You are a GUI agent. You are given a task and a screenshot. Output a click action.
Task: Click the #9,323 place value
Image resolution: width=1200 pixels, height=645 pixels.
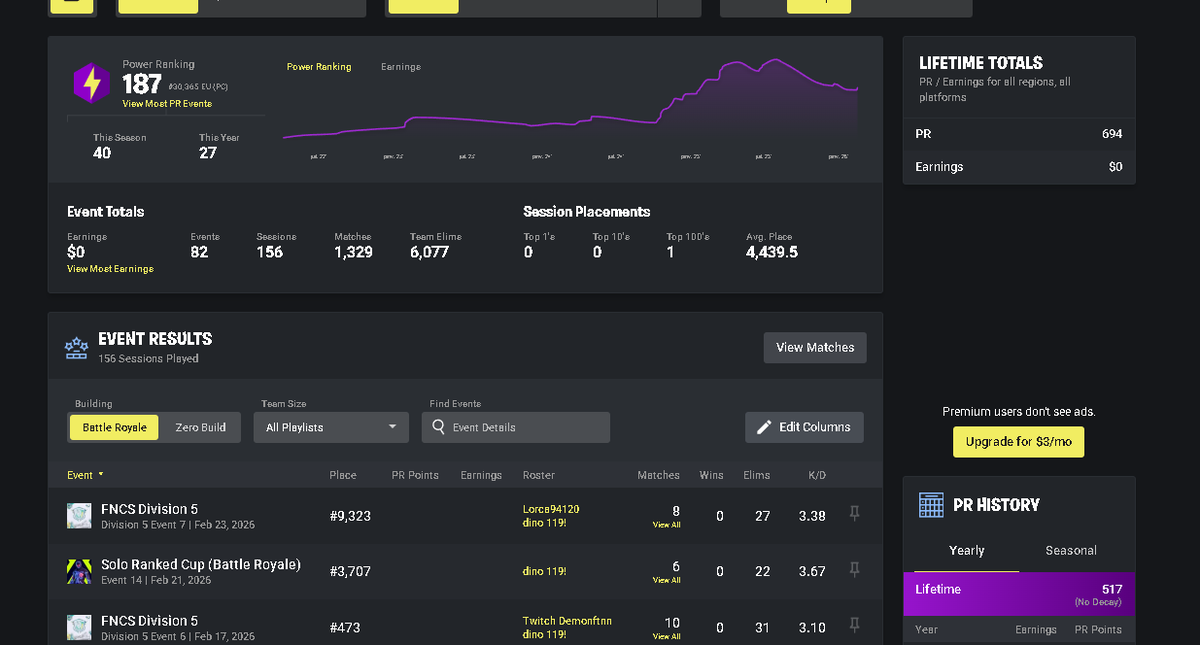tap(350, 516)
